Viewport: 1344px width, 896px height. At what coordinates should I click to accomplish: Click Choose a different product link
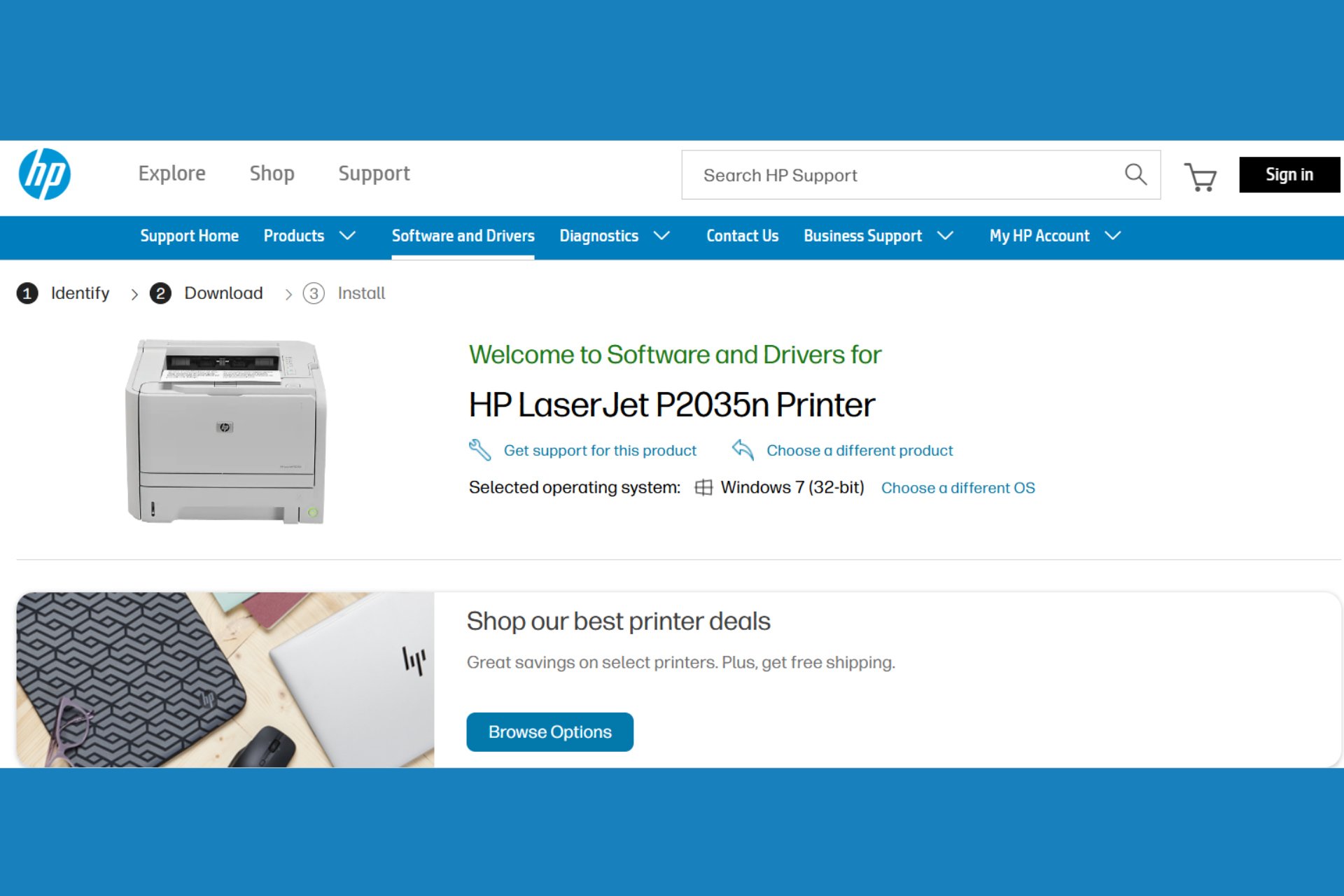pyautogui.click(x=860, y=450)
